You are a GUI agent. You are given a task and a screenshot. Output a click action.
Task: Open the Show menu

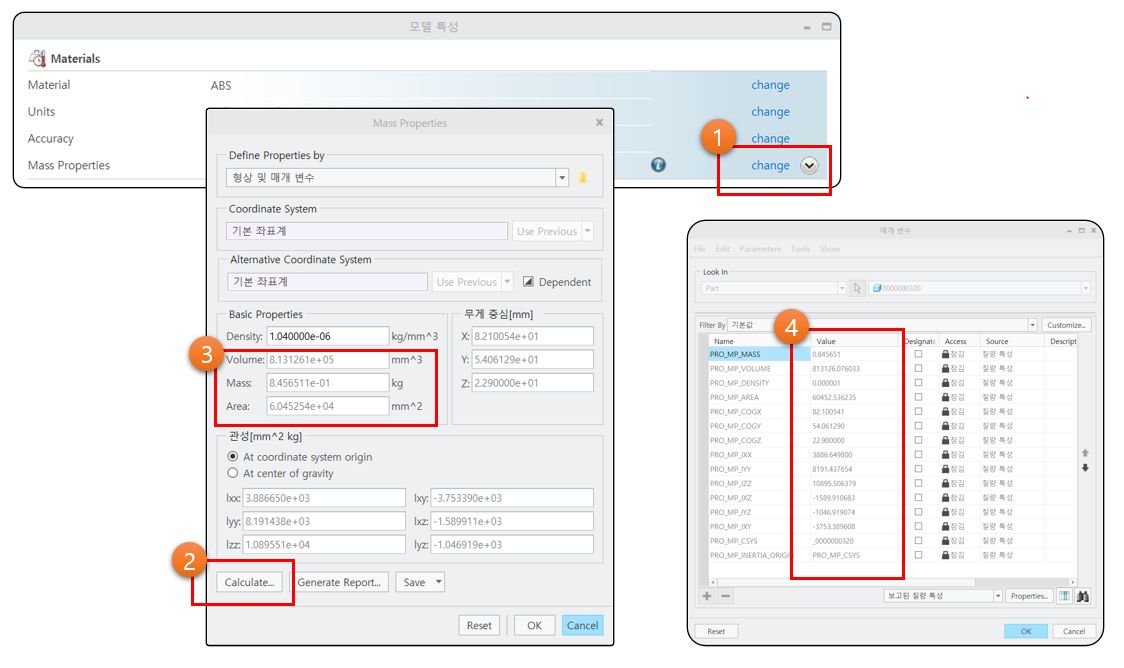[830, 249]
